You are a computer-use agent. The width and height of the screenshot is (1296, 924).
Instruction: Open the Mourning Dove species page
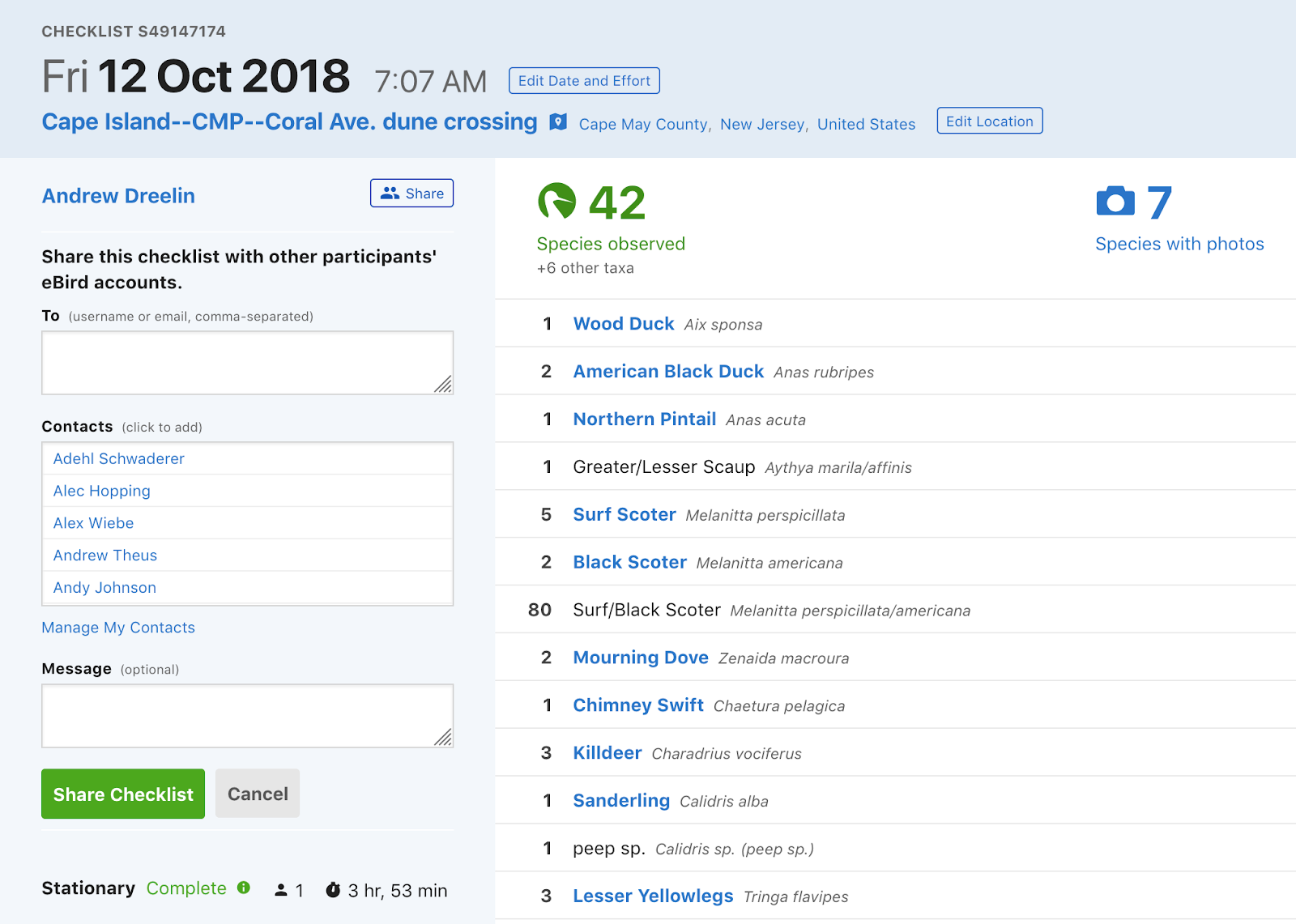[x=641, y=658]
